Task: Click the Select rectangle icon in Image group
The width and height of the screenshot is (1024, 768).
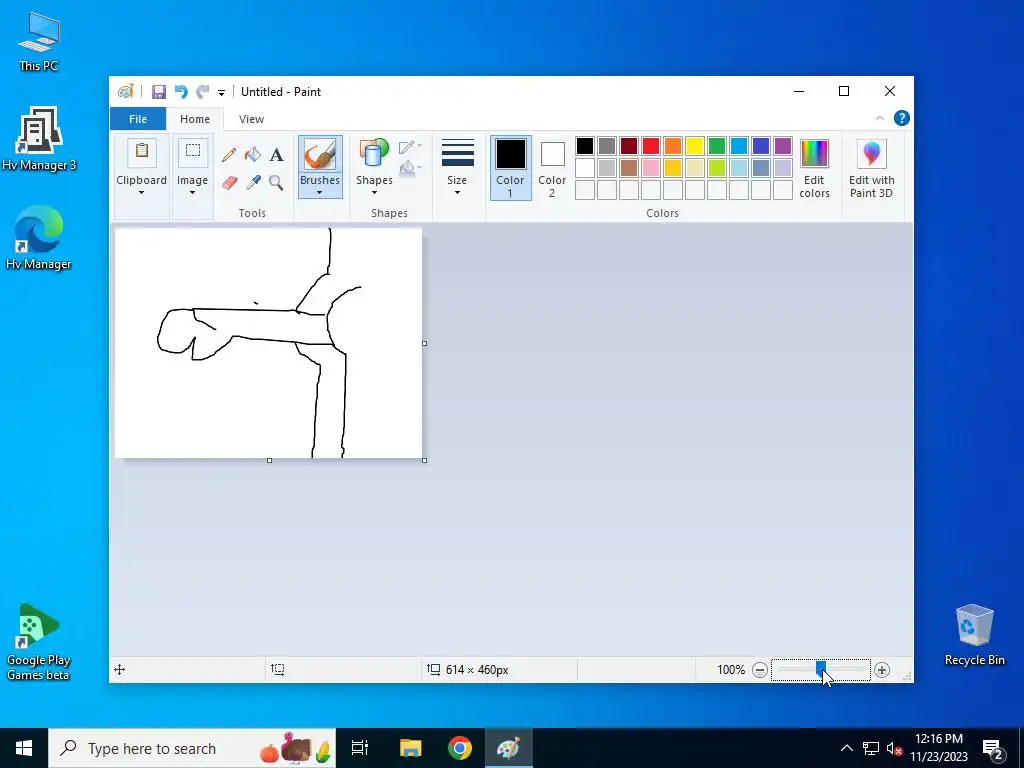Action: pos(193,152)
